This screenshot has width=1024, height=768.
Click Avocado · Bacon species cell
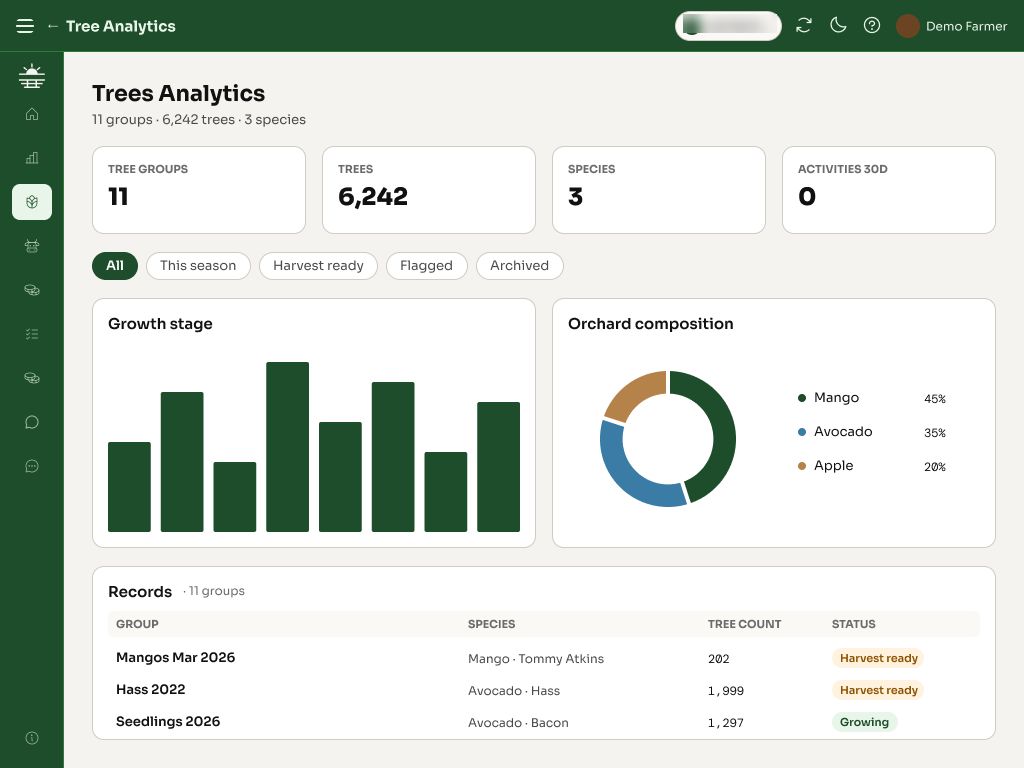point(518,723)
